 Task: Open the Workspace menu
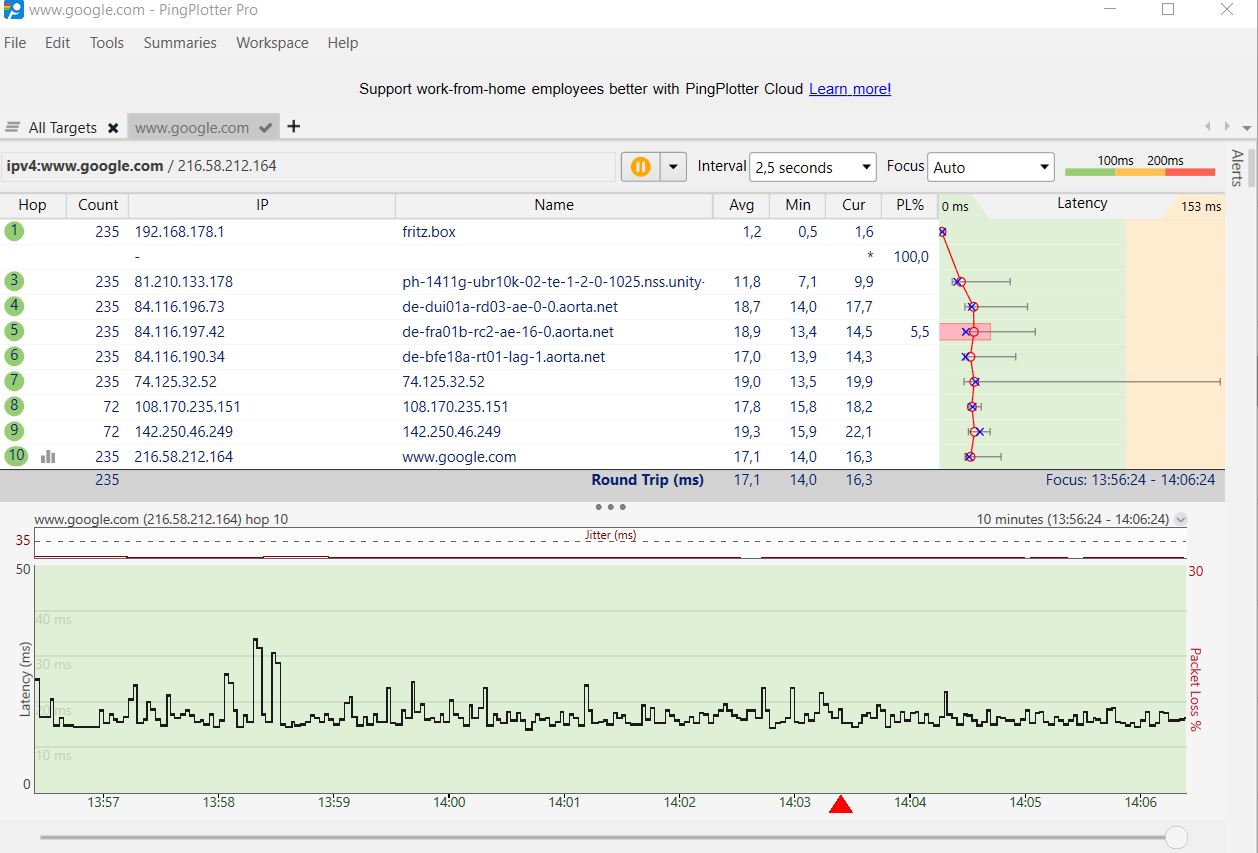click(x=272, y=43)
